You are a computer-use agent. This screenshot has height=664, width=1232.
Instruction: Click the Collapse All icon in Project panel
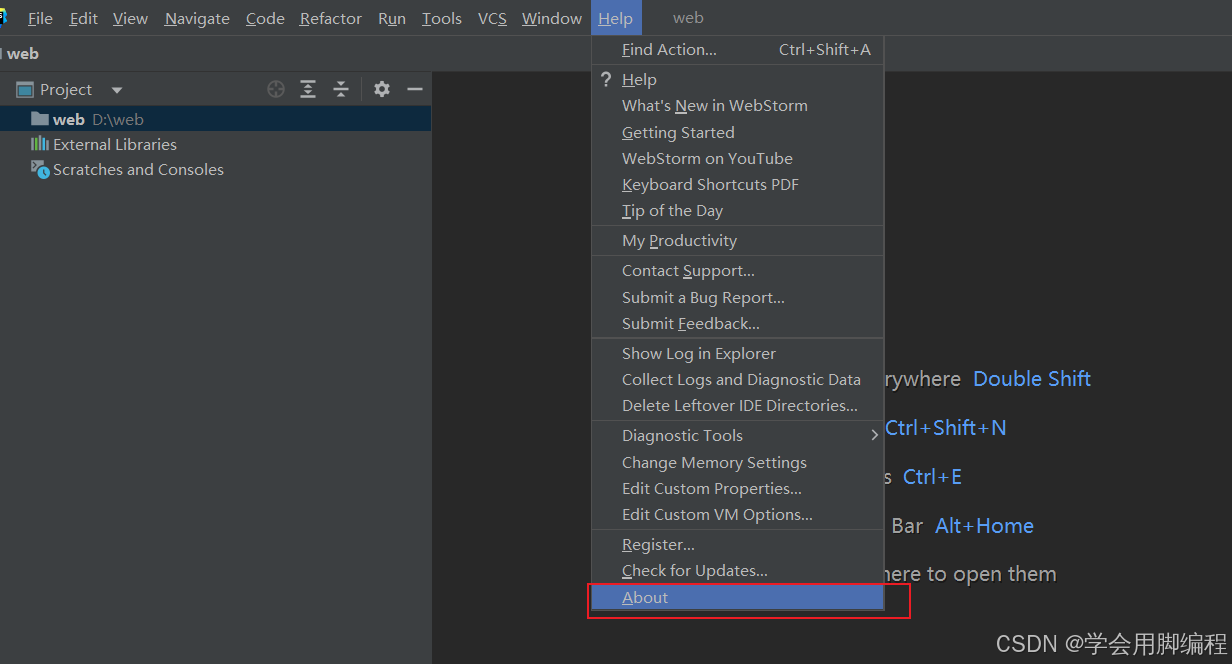[x=341, y=89]
